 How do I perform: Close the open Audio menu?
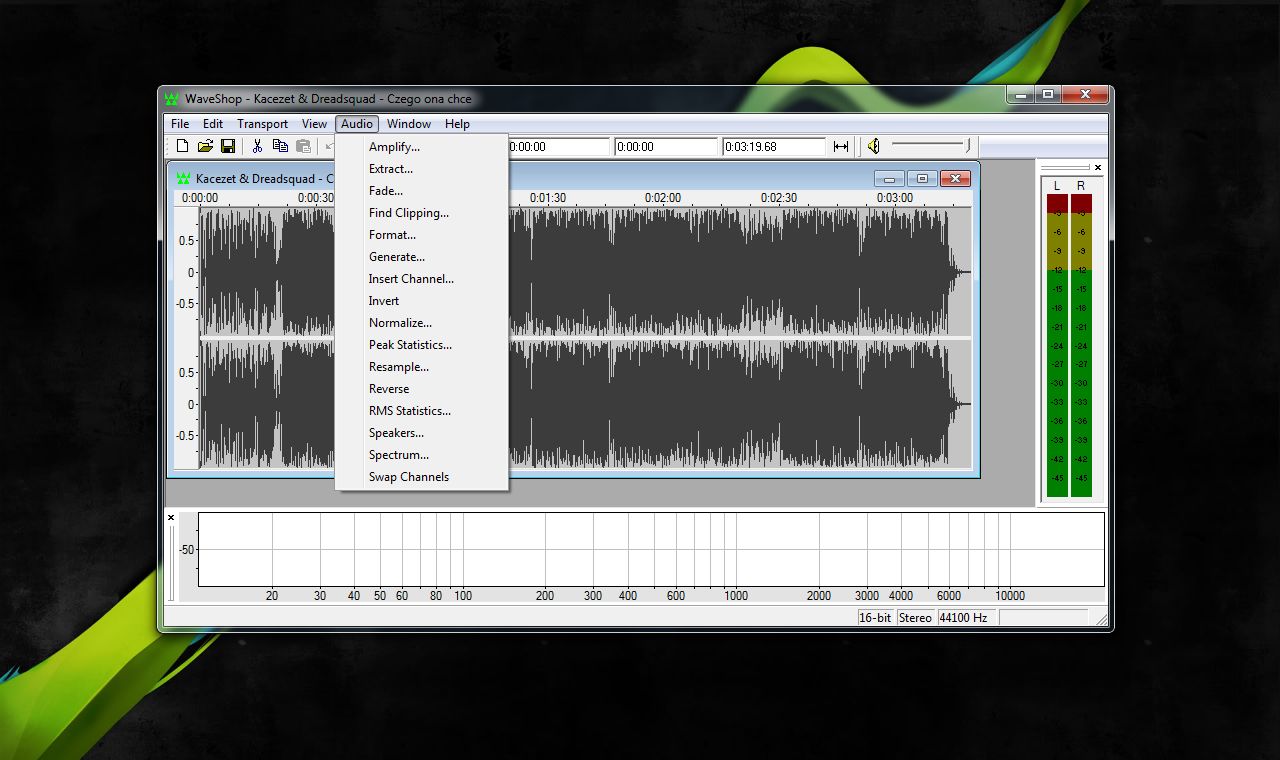coord(357,124)
